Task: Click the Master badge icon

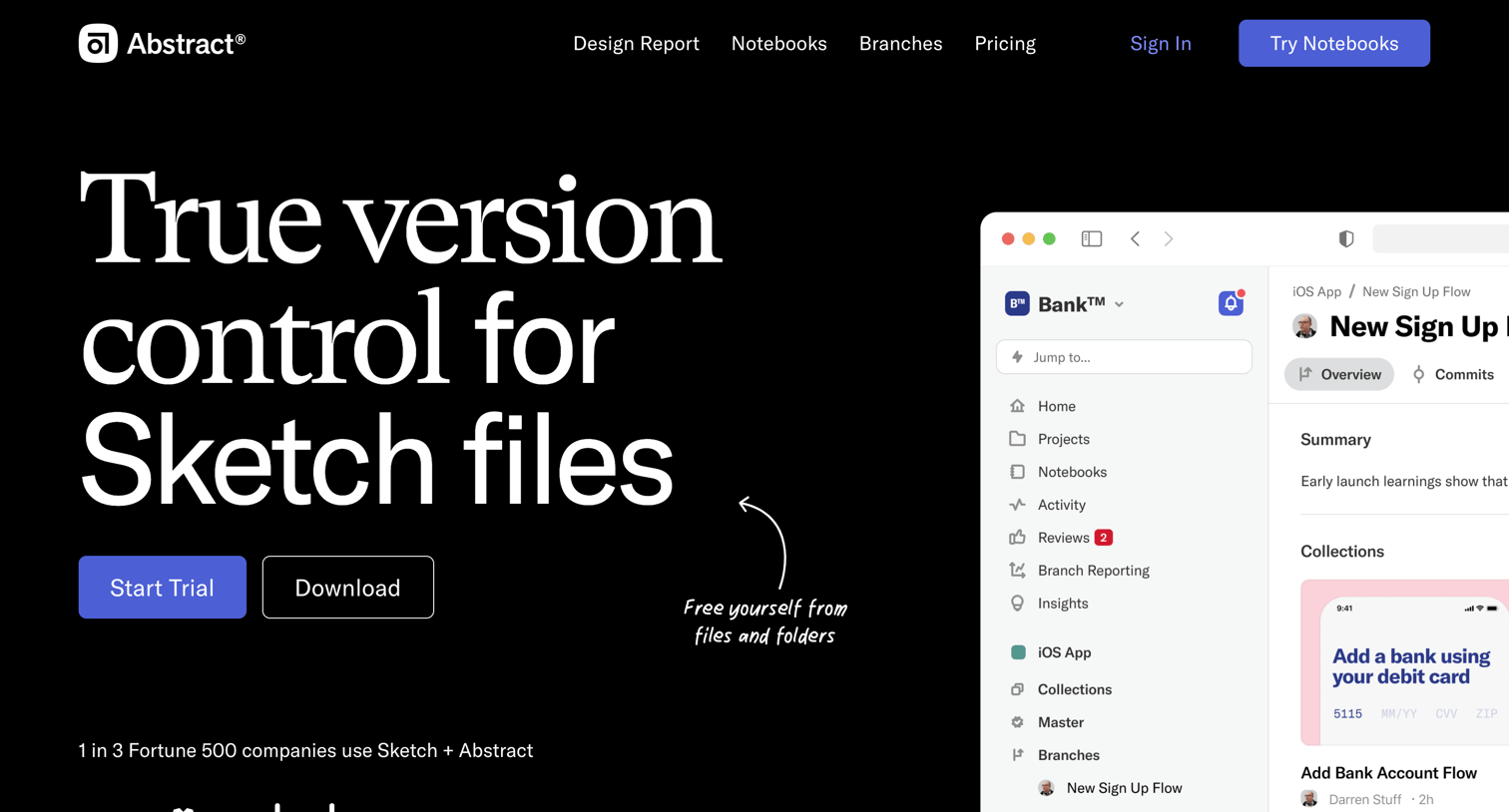Action: (1017, 722)
